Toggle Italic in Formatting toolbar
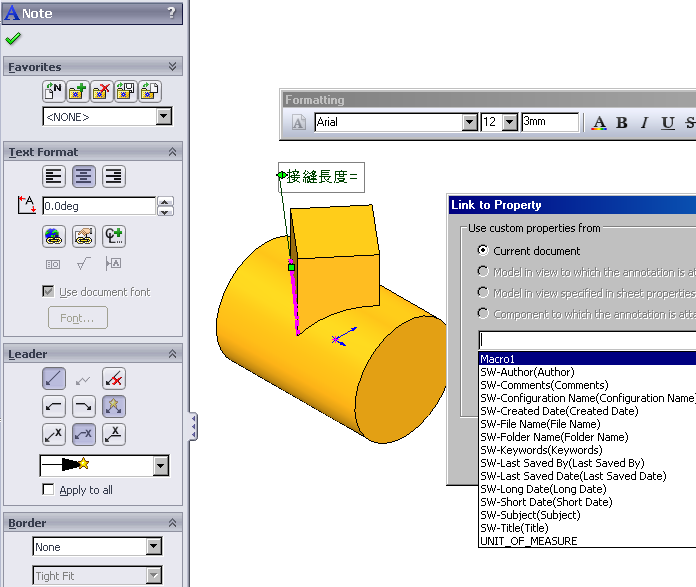The height and width of the screenshot is (587, 696). [x=645, y=123]
